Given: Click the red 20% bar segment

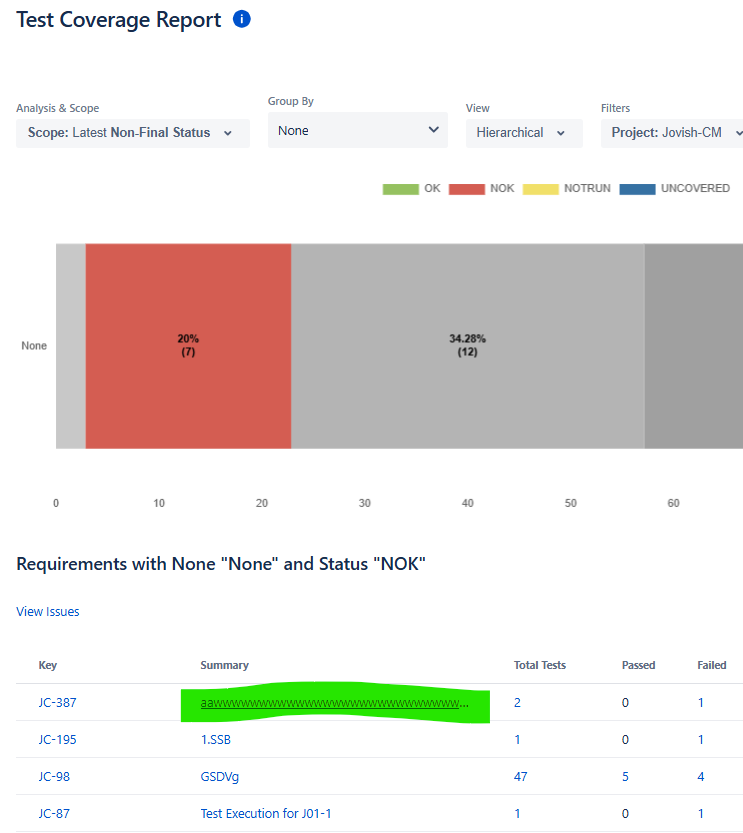Looking at the screenshot, I should pyautogui.click(x=188, y=346).
